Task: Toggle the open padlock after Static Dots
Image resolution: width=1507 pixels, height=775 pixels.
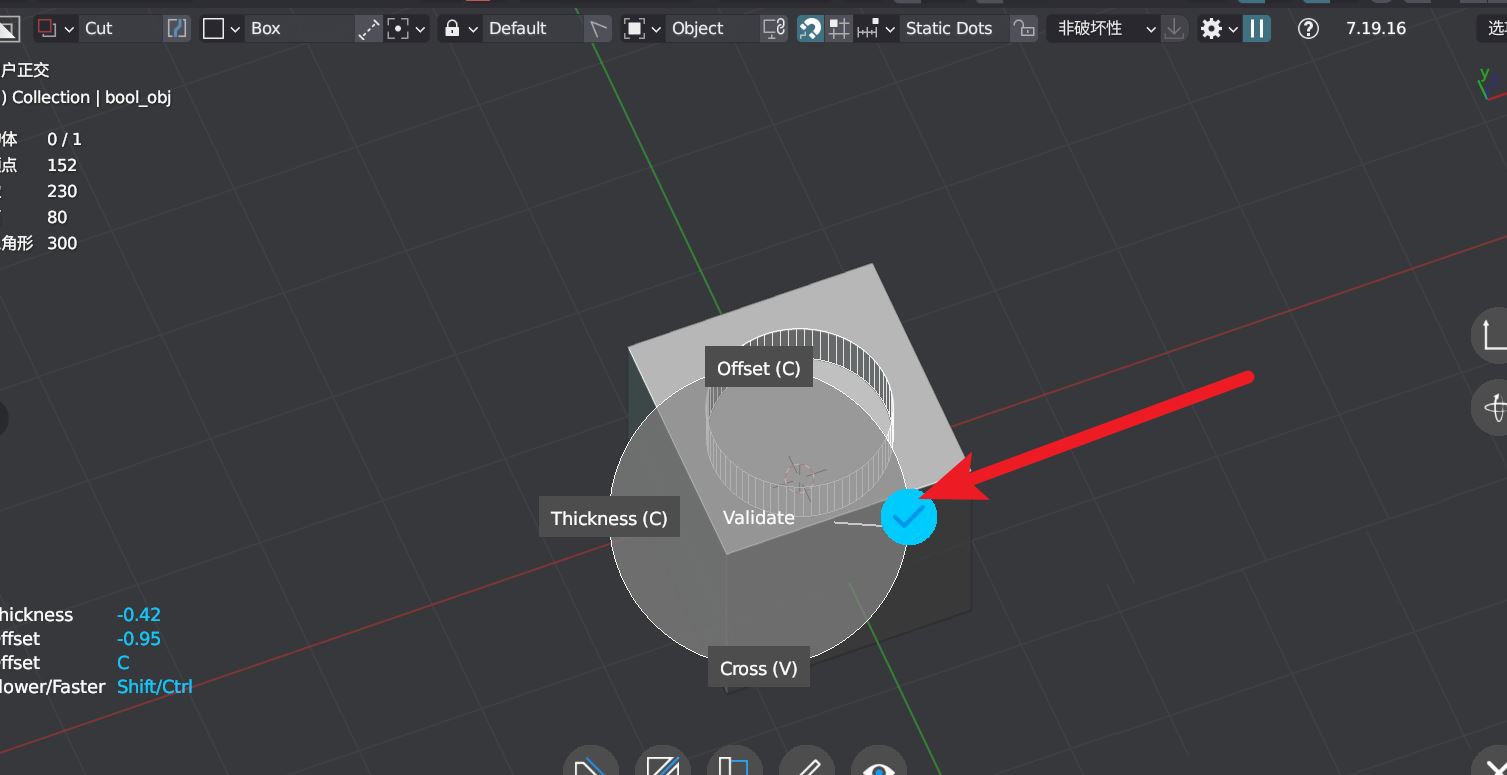Action: click(1023, 29)
